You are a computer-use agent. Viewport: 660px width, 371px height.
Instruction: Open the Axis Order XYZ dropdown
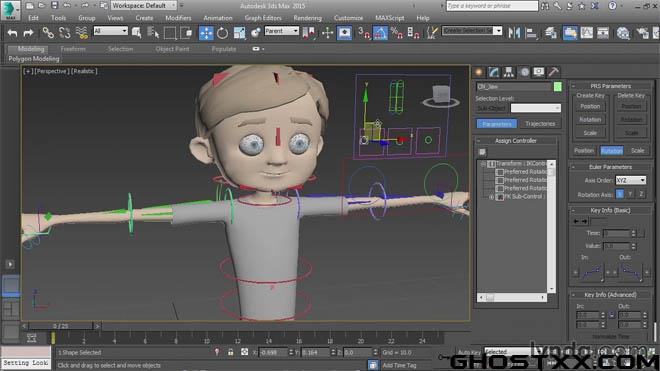[x=631, y=180]
